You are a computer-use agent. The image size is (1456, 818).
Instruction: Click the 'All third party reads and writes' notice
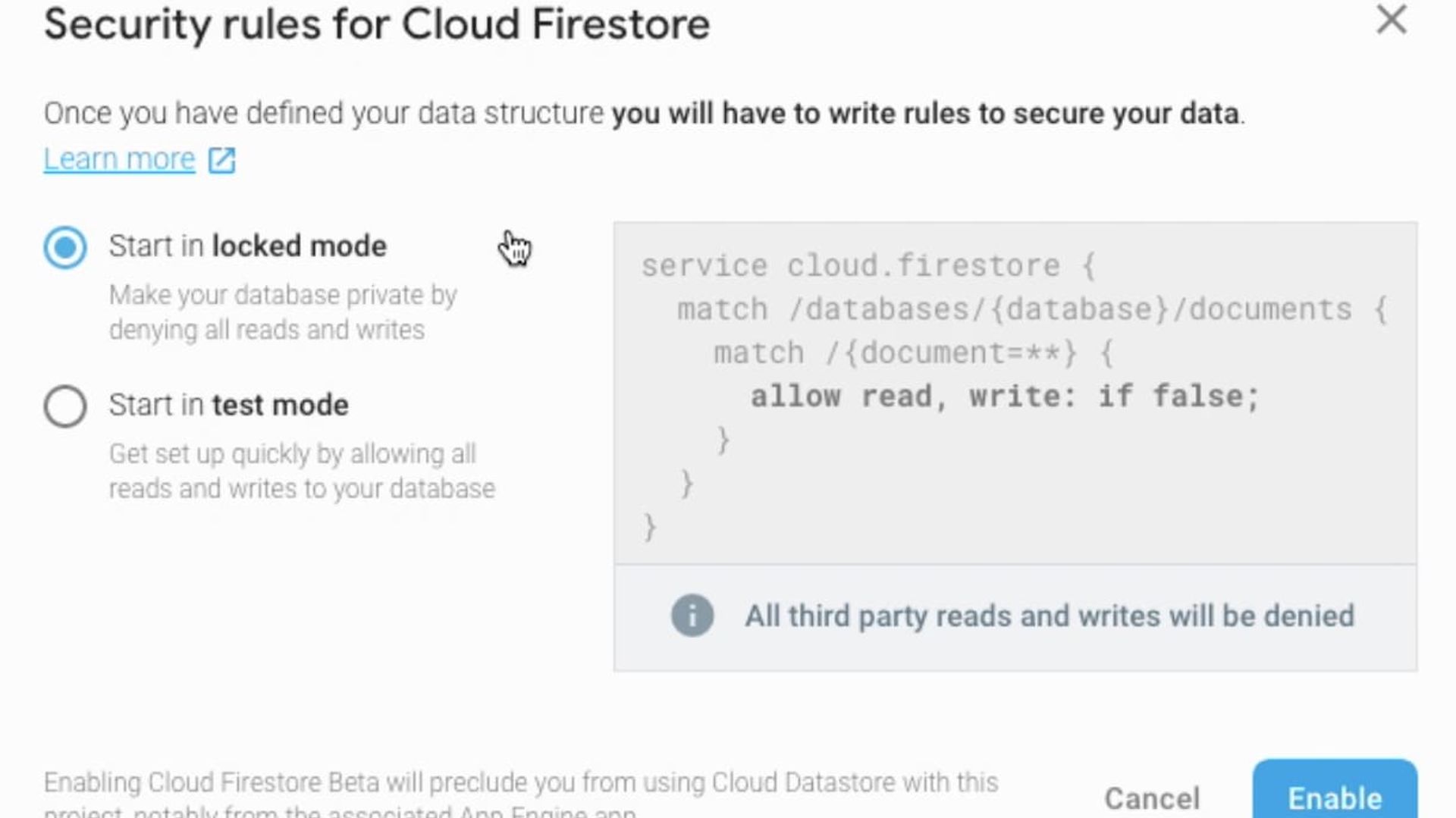click(1049, 616)
